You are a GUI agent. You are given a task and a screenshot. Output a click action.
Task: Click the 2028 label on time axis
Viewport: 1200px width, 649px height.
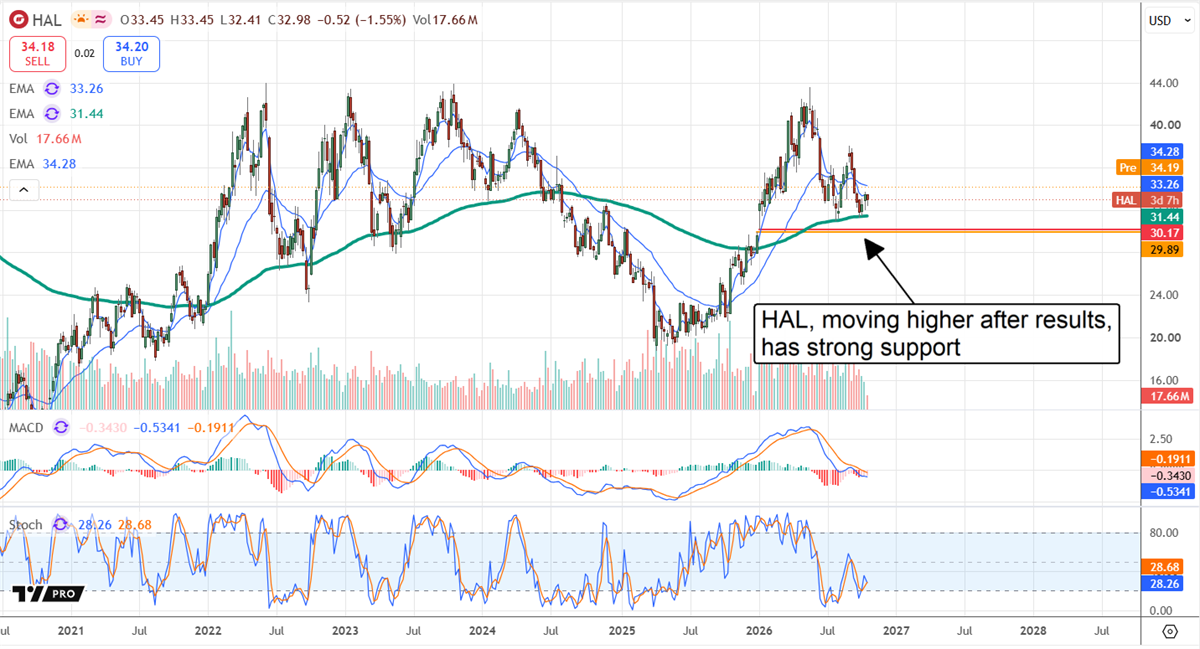point(1033,631)
